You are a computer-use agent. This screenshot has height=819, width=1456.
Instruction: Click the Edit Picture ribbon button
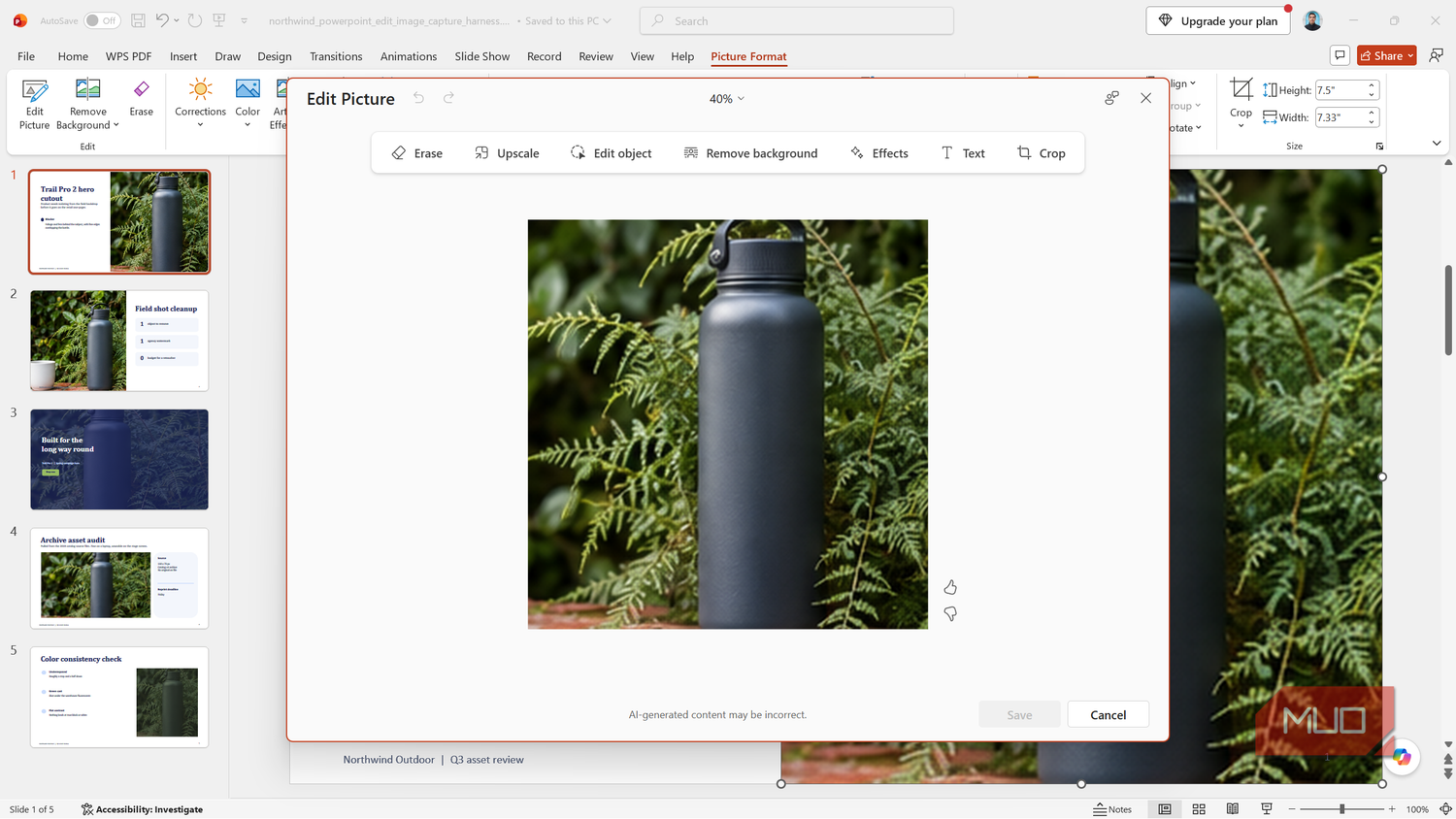(x=34, y=105)
